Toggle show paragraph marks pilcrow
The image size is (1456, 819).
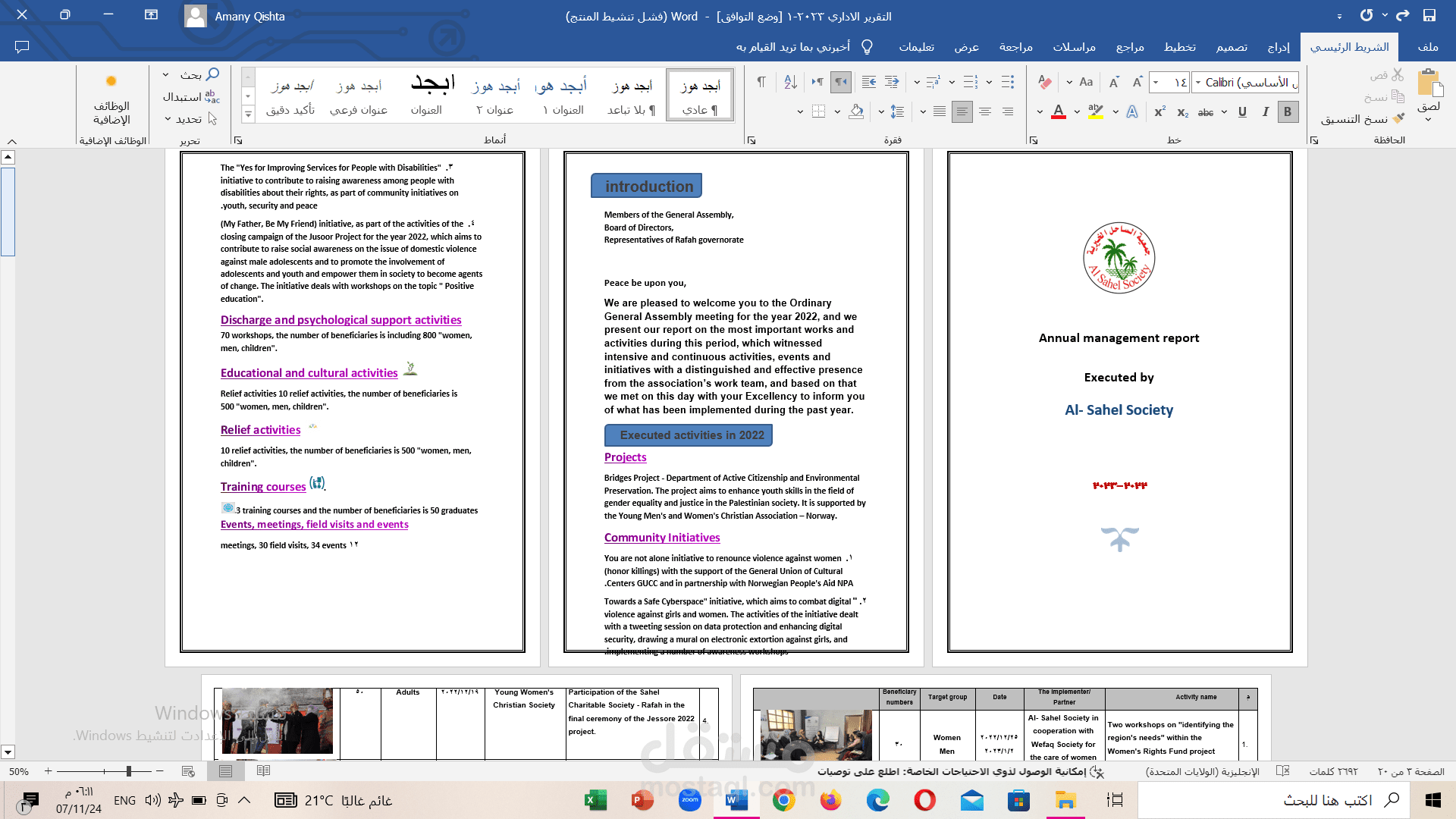coord(761,82)
